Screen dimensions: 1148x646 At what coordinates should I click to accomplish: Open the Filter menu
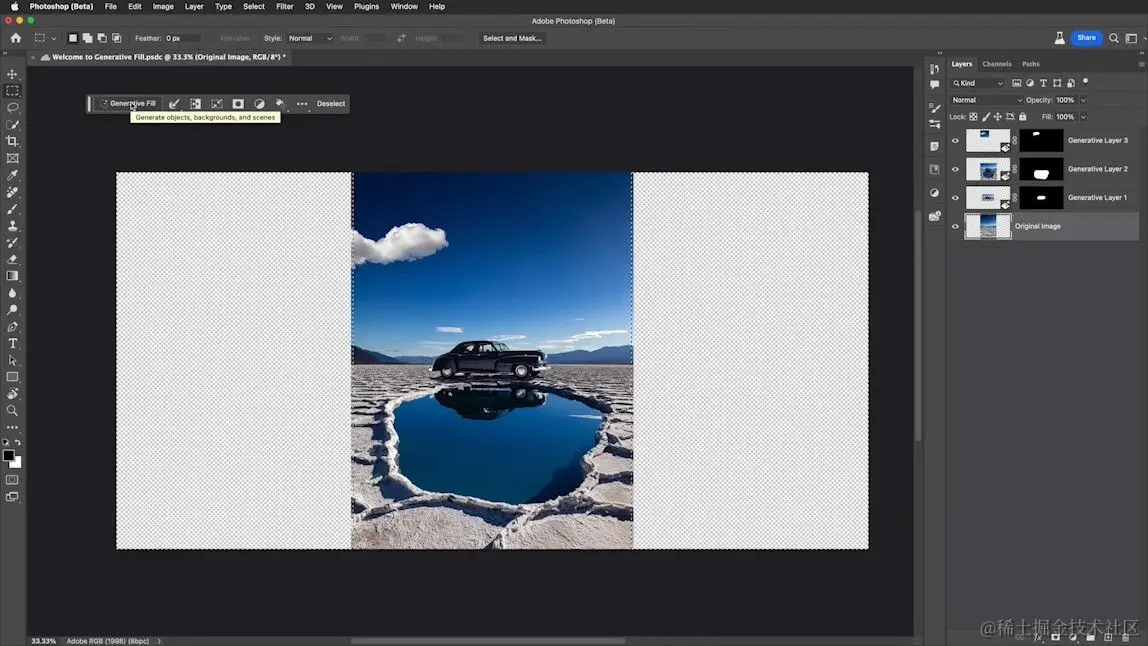(285, 6)
